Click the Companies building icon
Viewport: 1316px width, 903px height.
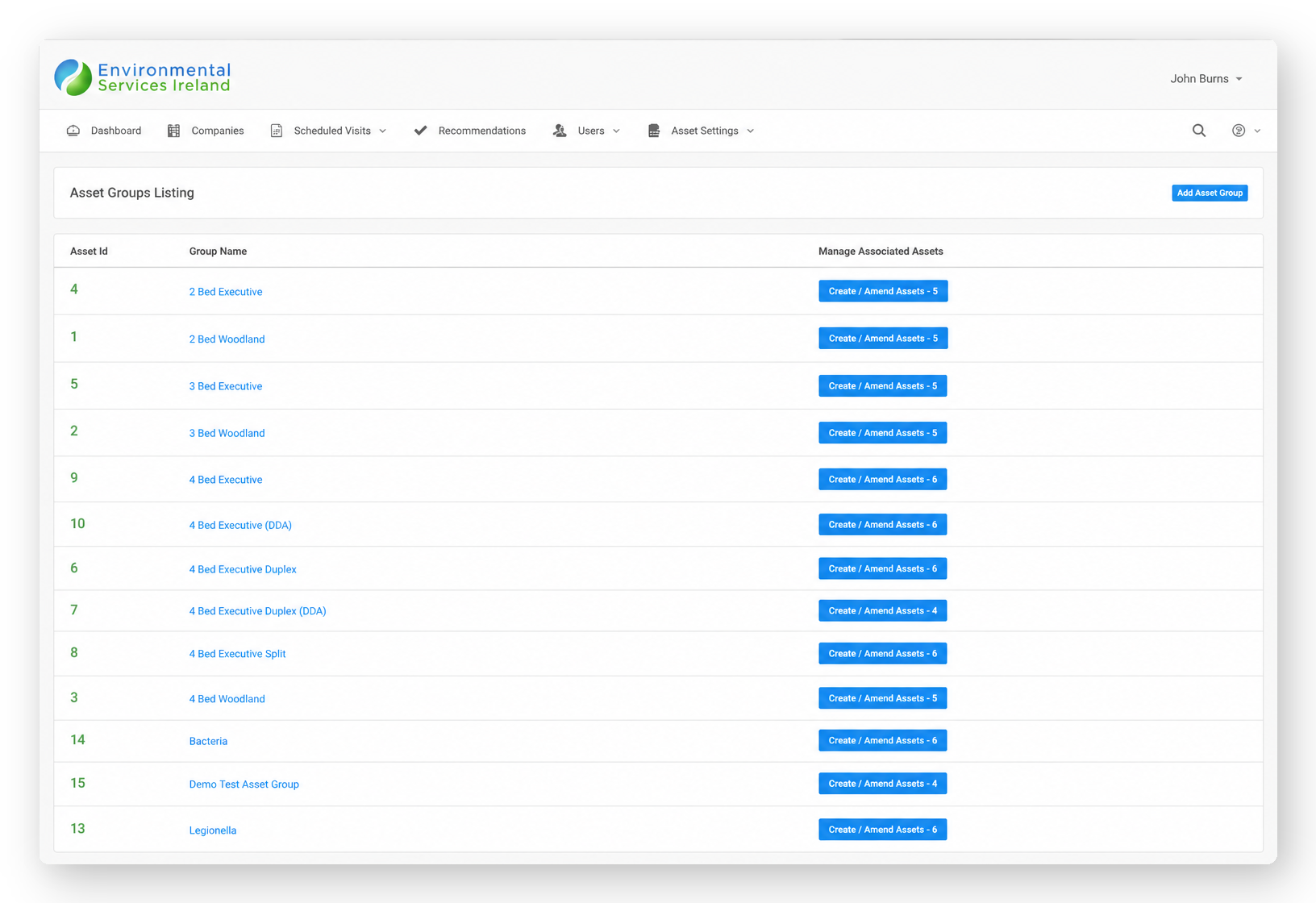pos(173,131)
